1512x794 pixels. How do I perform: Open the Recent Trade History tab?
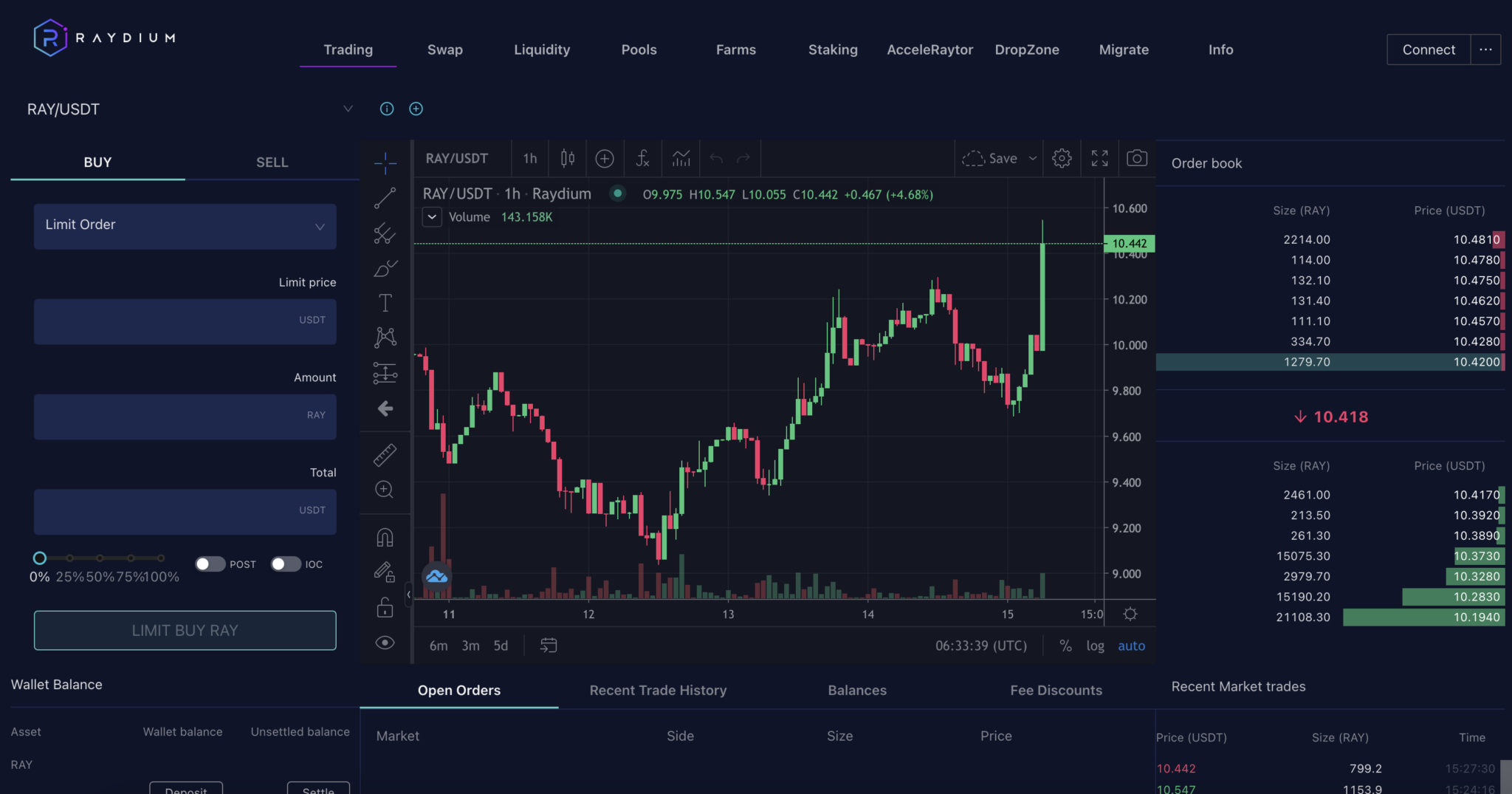click(658, 690)
